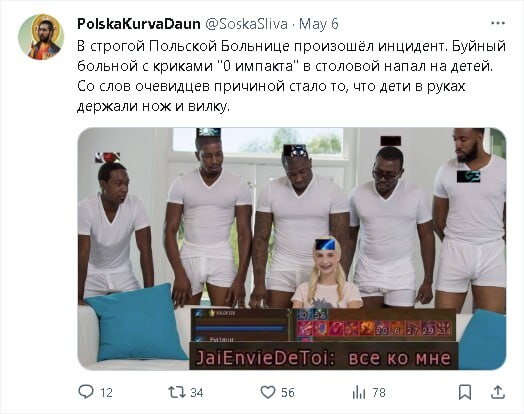The image size is (524, 414).
Task: Click the 12 replies count
Action: click(106, 392)
